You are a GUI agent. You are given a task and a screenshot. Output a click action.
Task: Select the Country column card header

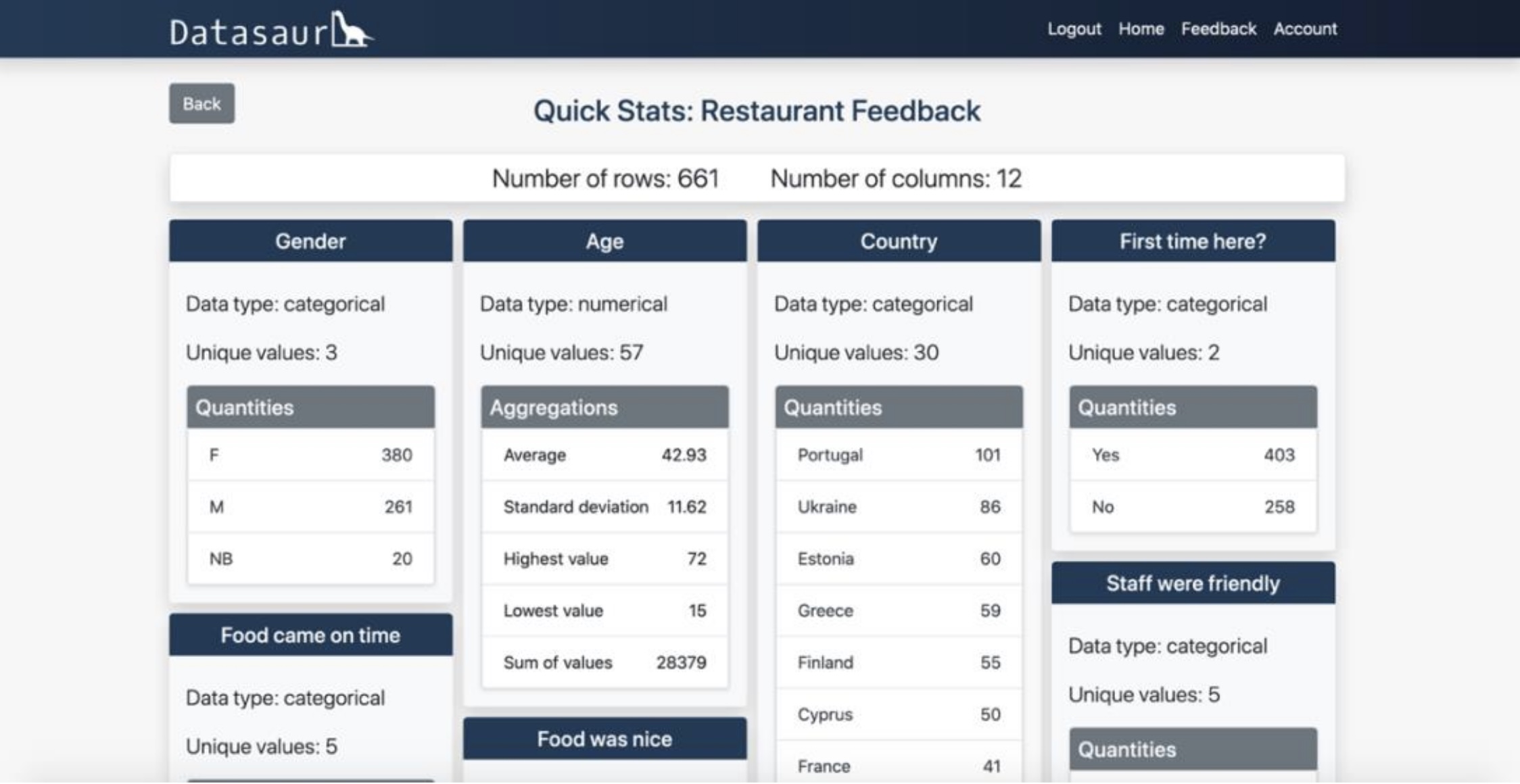[x=899, y=241]
